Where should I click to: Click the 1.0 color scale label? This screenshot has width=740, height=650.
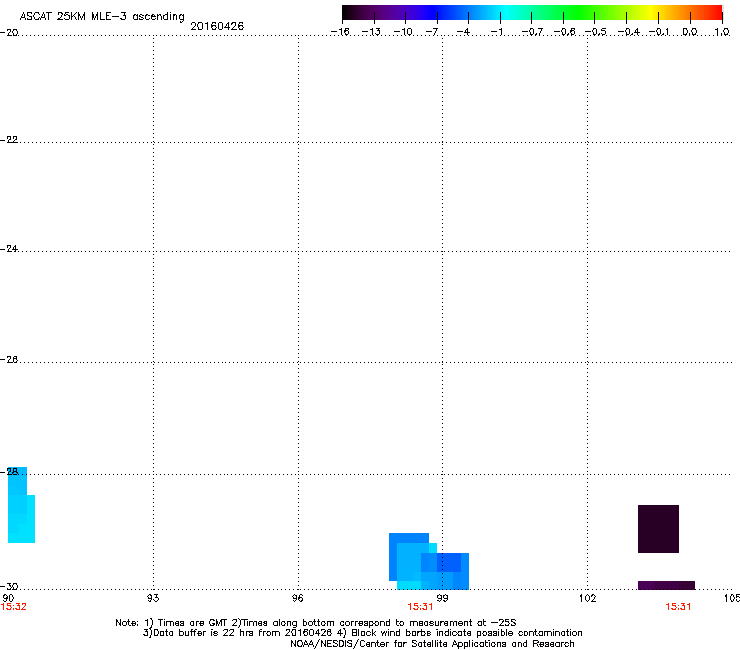coord(722,32)
